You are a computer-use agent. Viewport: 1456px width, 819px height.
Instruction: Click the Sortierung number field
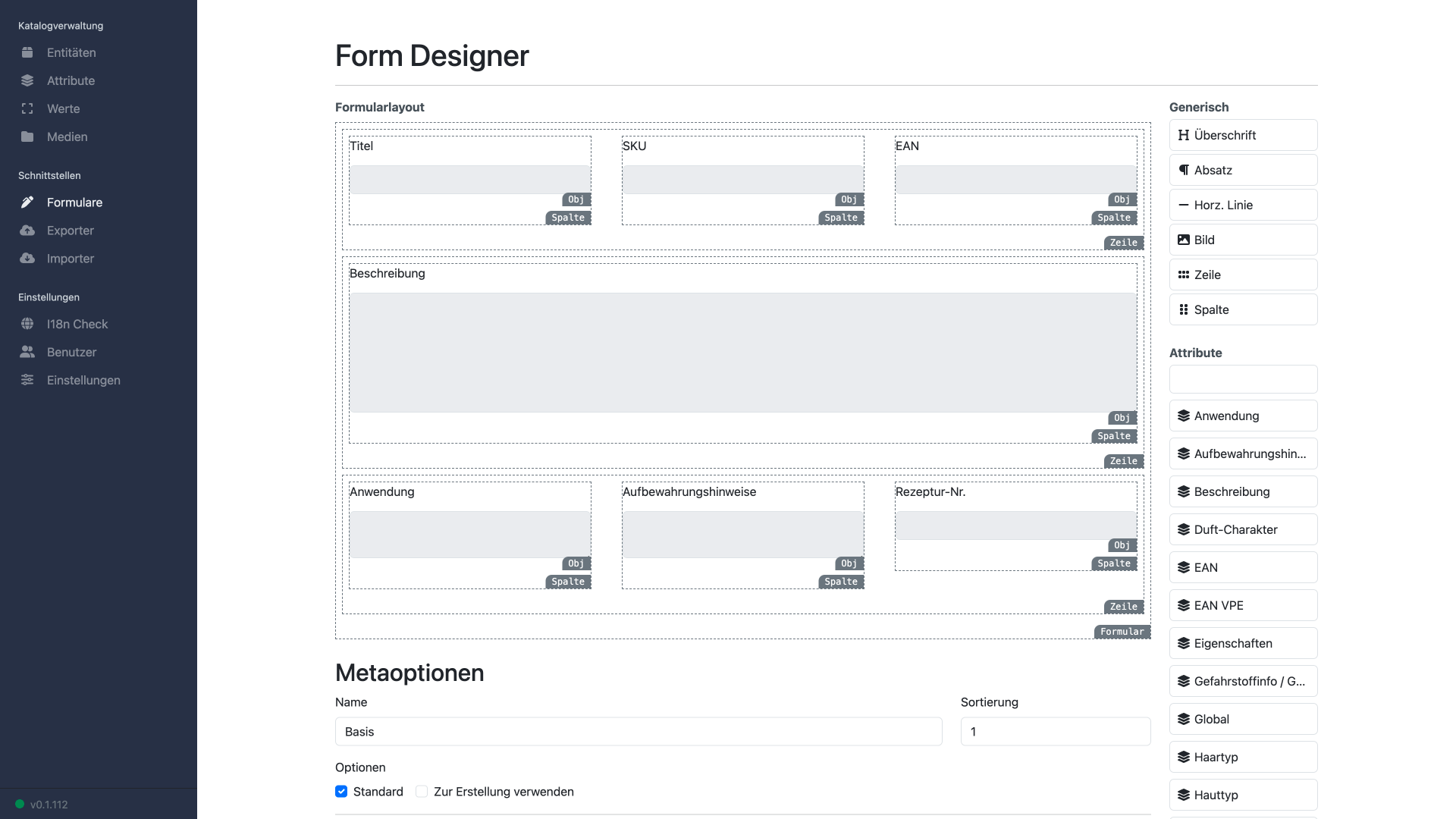(1055, 732)
